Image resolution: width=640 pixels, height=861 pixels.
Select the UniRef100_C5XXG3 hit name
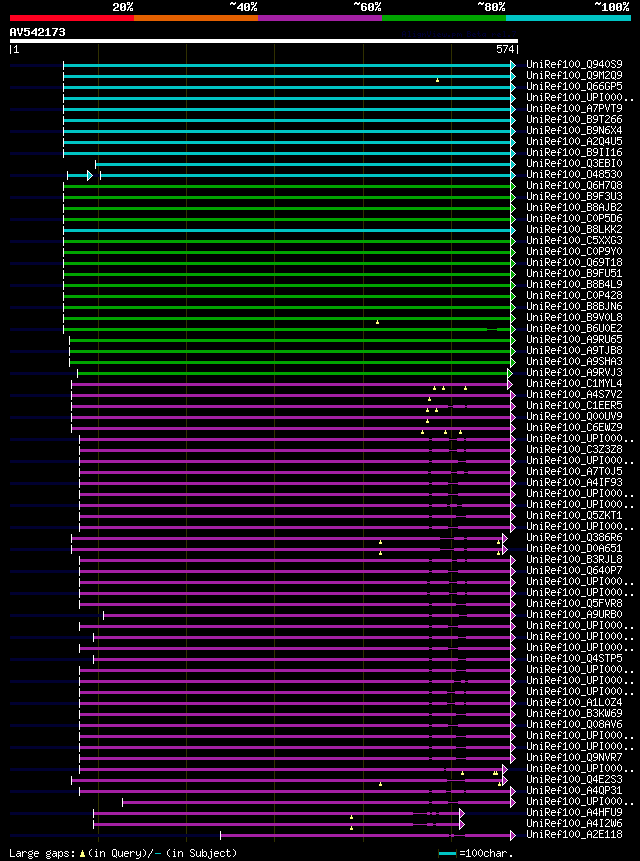click(x=574, y=240)
